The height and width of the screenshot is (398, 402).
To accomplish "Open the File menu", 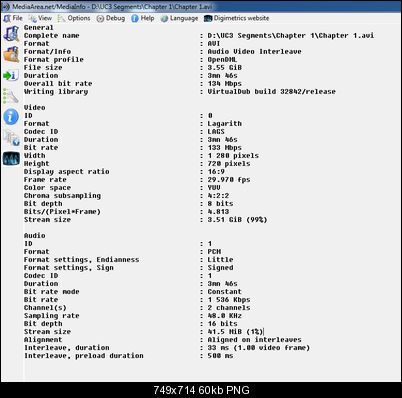I will [x=13, y=18].
